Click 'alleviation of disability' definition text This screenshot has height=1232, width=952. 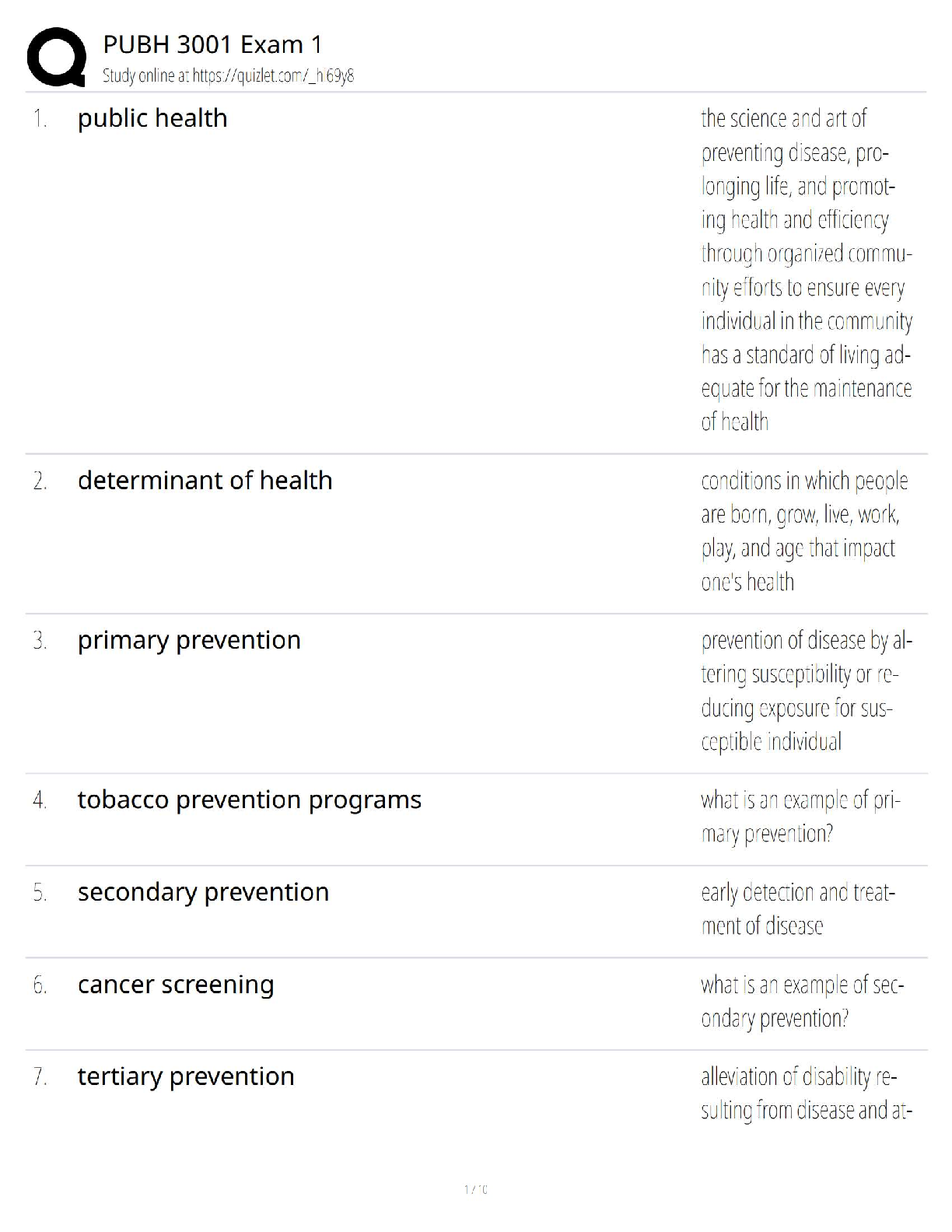tap(804, 1094)
